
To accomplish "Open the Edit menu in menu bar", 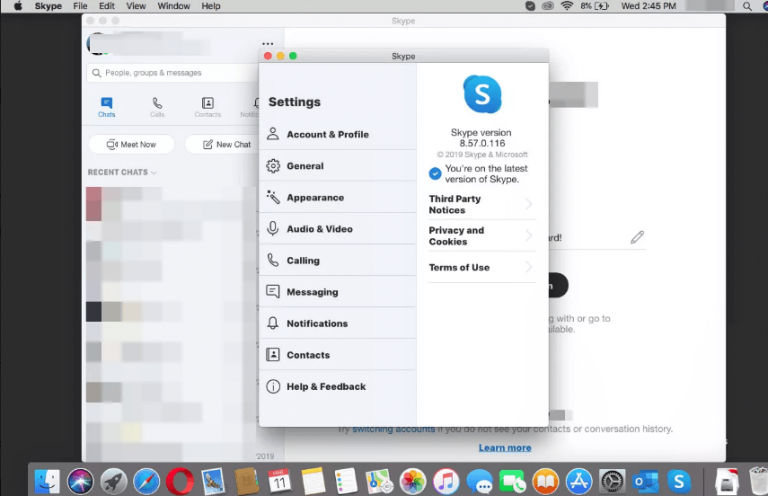I will (x=106, y=6).
